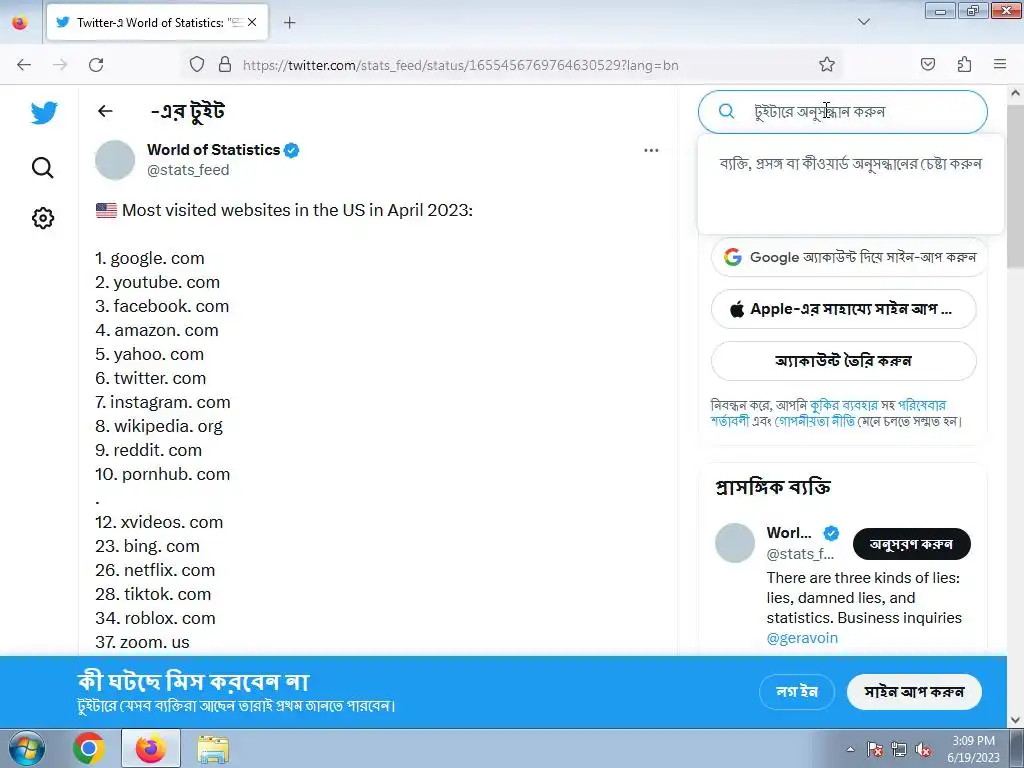Viewport: 1024px width, 768px height.
Task: Select the Twitter World of Statistics browser tab
Action: pyautogui.click(x=157, y=23)
